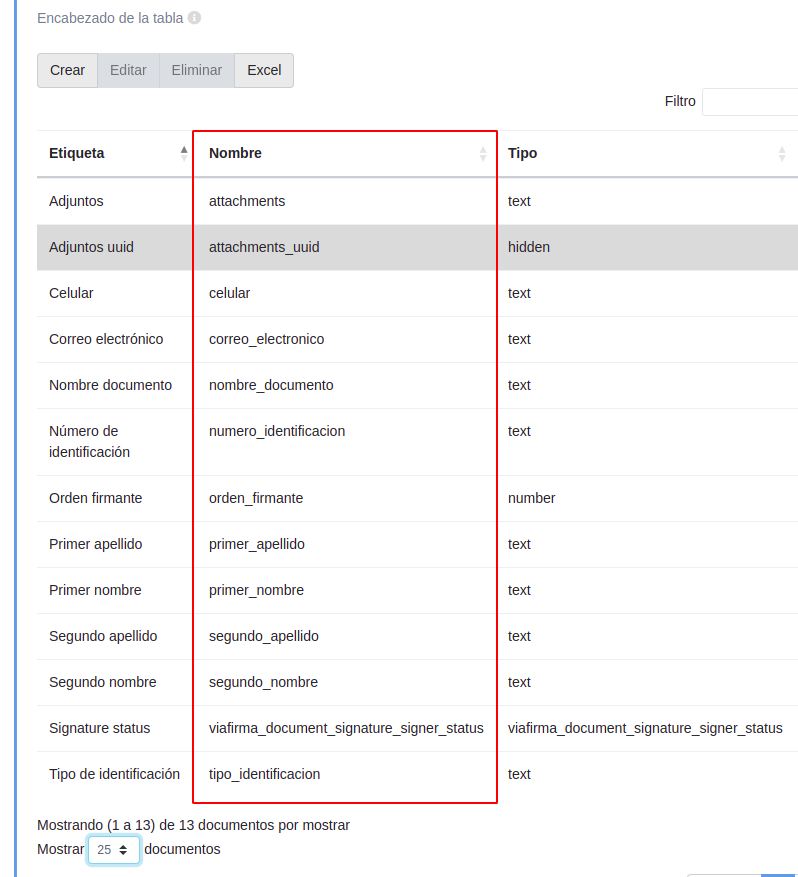The height and width of the screenshot is (877, 798).
Task: Sort table by Tipo column arrows
Action: (x=782, y=153)
